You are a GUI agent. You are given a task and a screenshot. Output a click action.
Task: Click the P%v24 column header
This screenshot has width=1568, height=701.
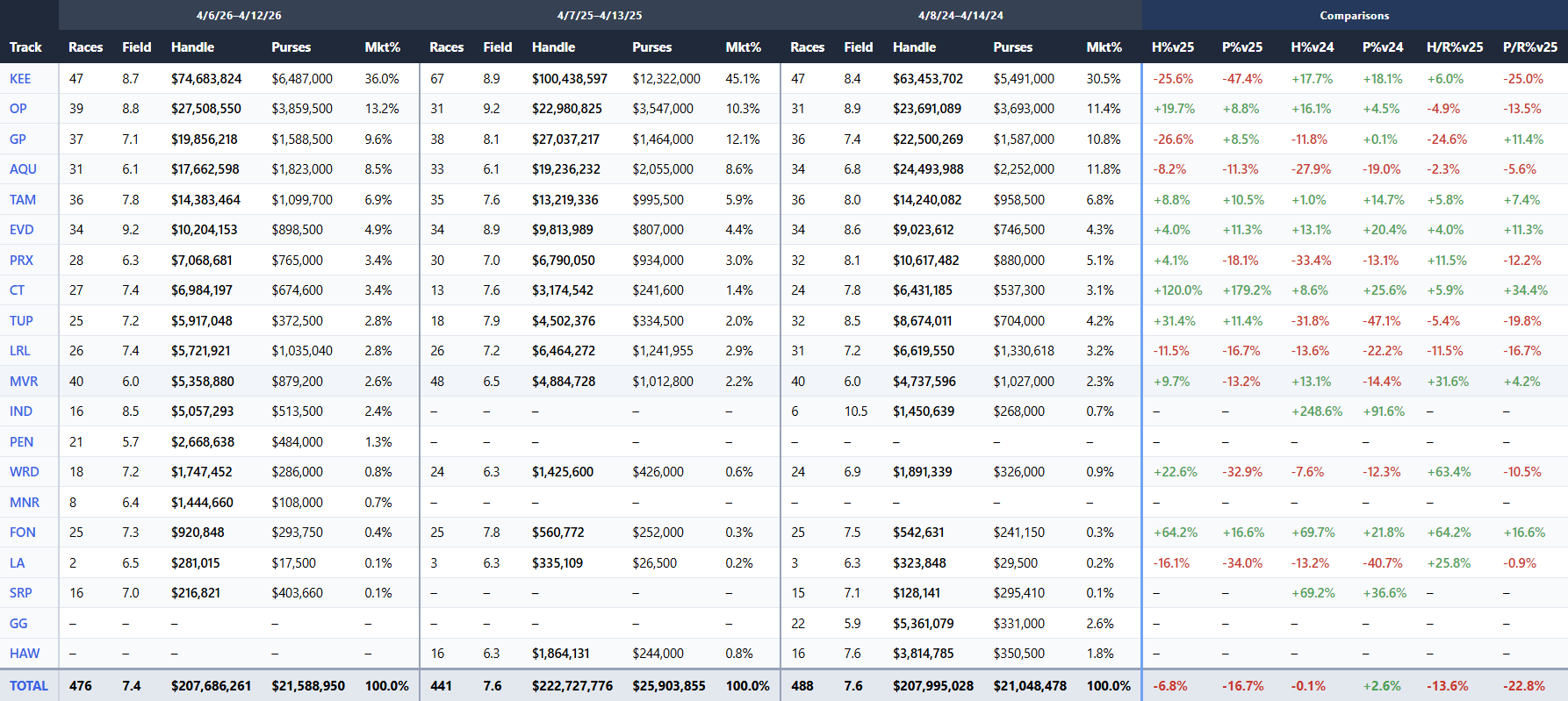(1382, 47)
